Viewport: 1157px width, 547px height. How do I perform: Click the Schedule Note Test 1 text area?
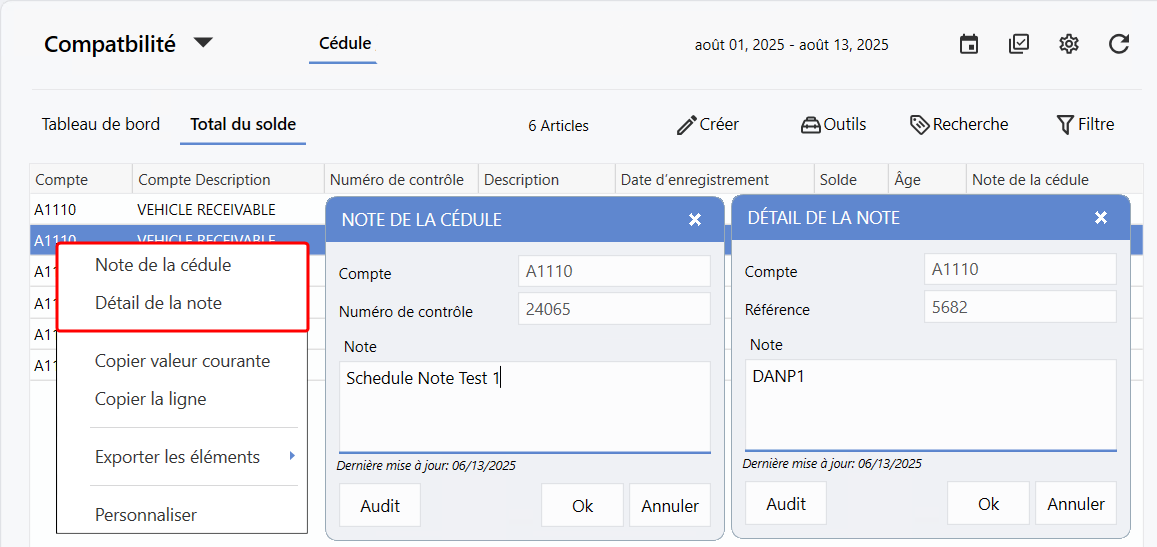(x=524, y=406)
